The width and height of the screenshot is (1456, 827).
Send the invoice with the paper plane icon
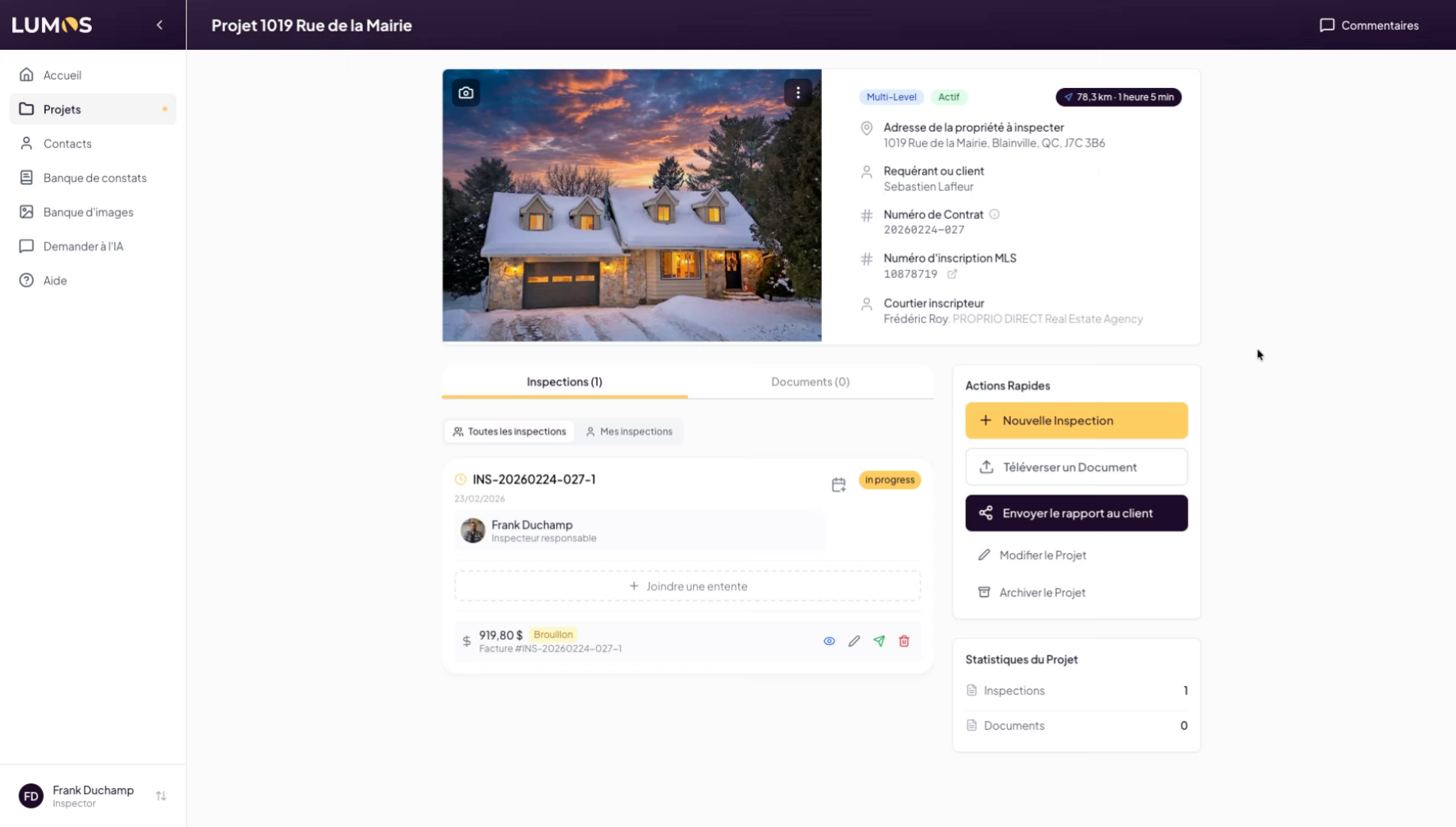click(x=879, y=642)
